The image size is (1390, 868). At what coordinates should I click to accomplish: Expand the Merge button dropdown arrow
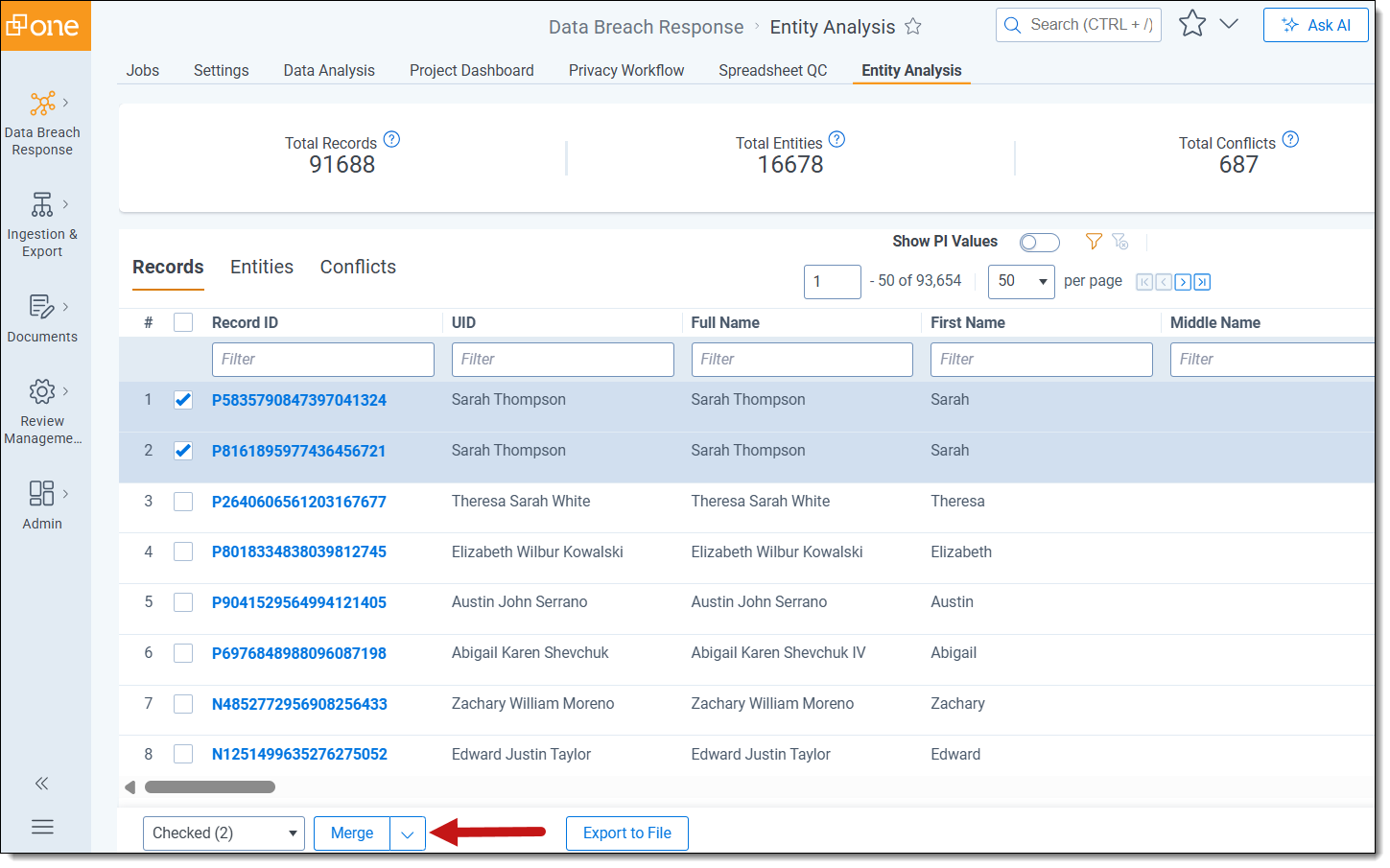pos(408,834)
